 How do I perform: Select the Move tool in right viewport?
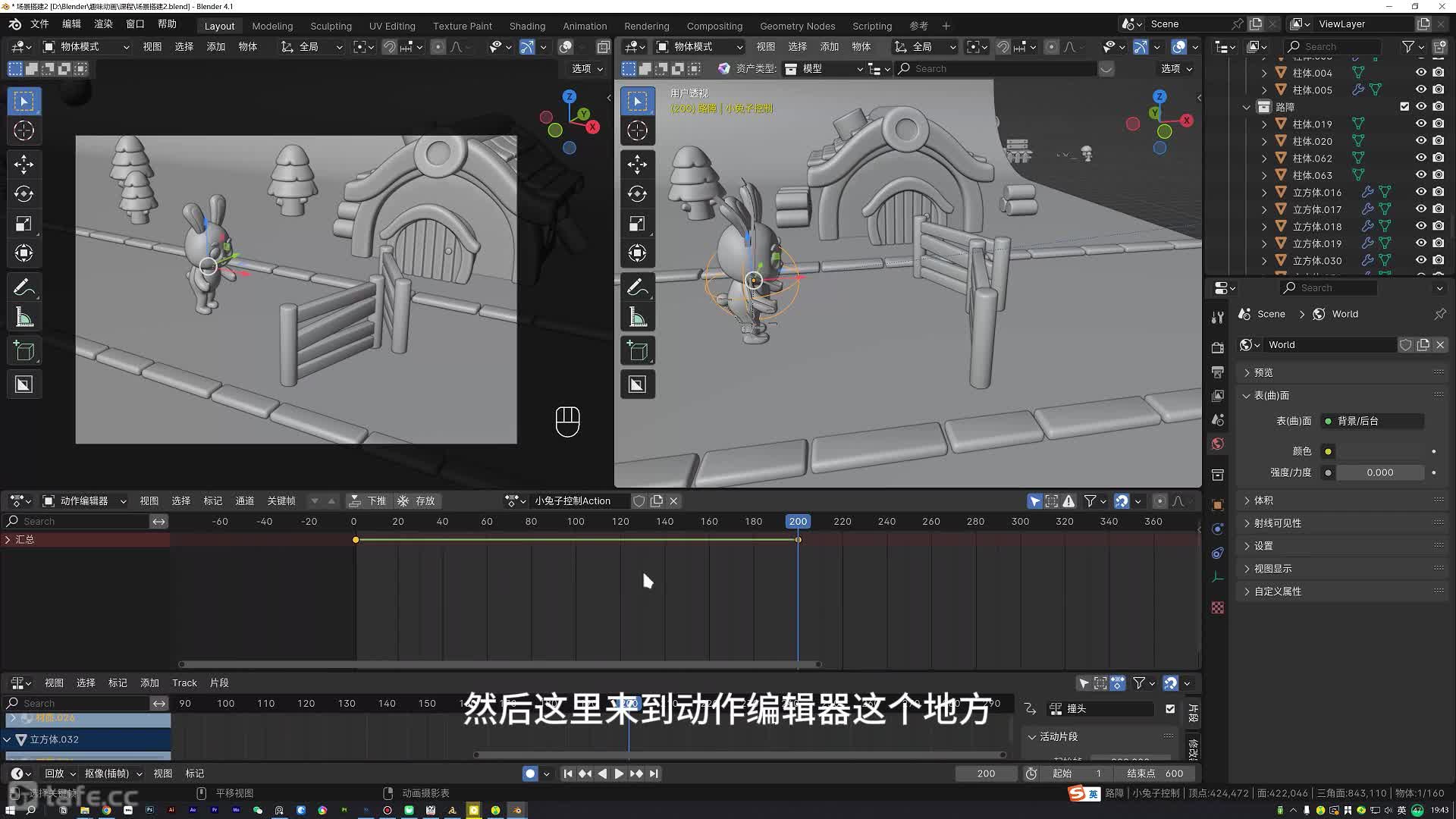[637, 164]
